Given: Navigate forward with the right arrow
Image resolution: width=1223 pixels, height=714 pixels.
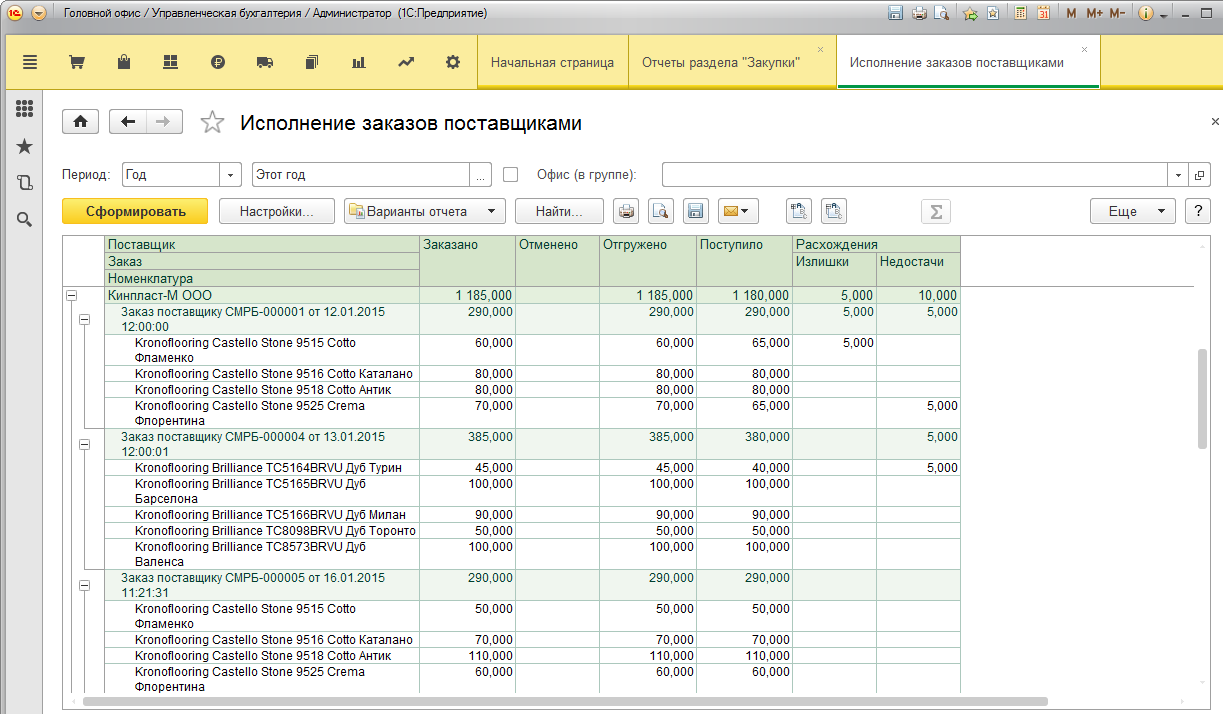Looking at the screenshot, I should tap(165, 121).
